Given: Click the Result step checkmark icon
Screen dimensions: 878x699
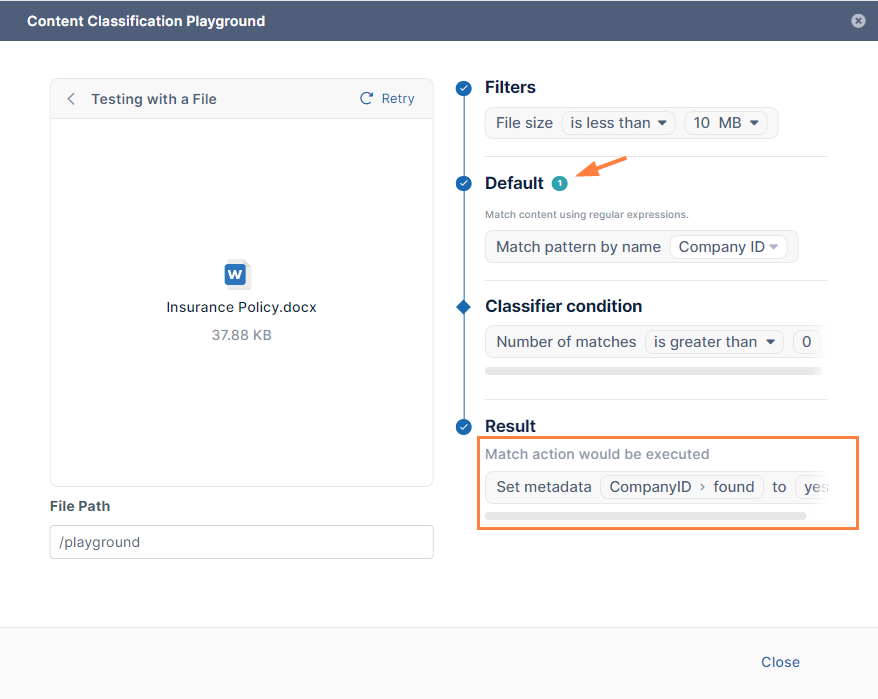Looking at the screenshot, I should [x=463, y=427].
